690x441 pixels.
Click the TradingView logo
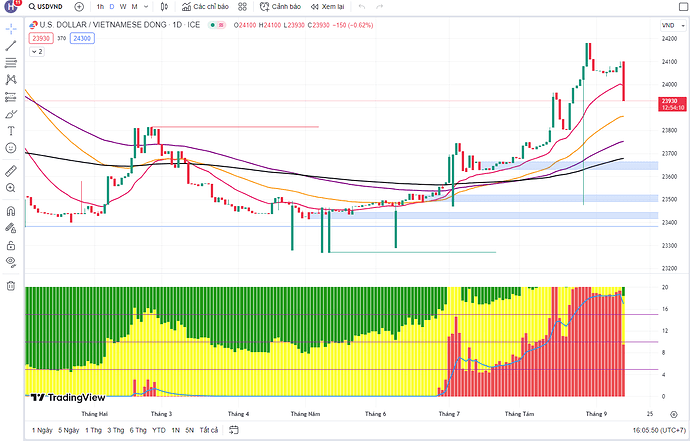(68, 397)
